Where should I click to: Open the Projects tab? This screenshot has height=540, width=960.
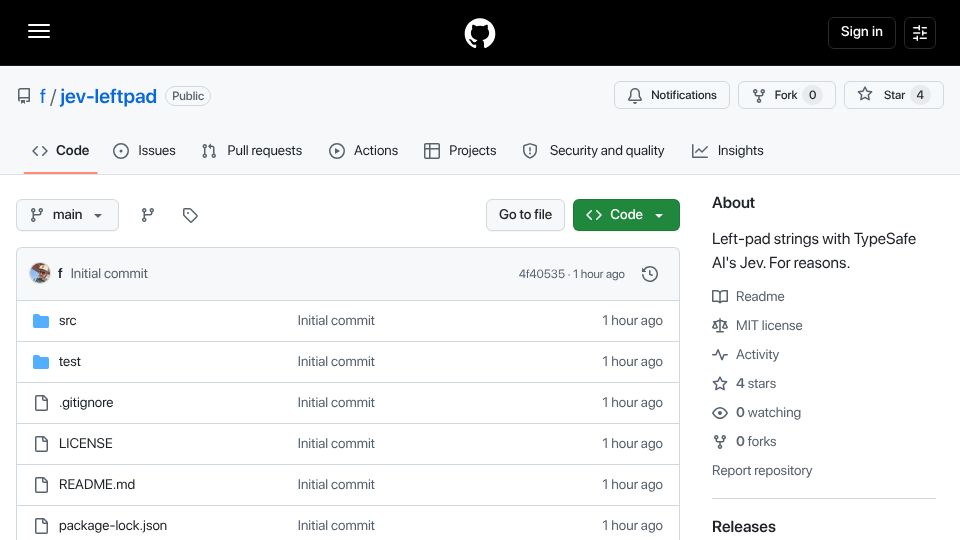[x=460, y=151]
